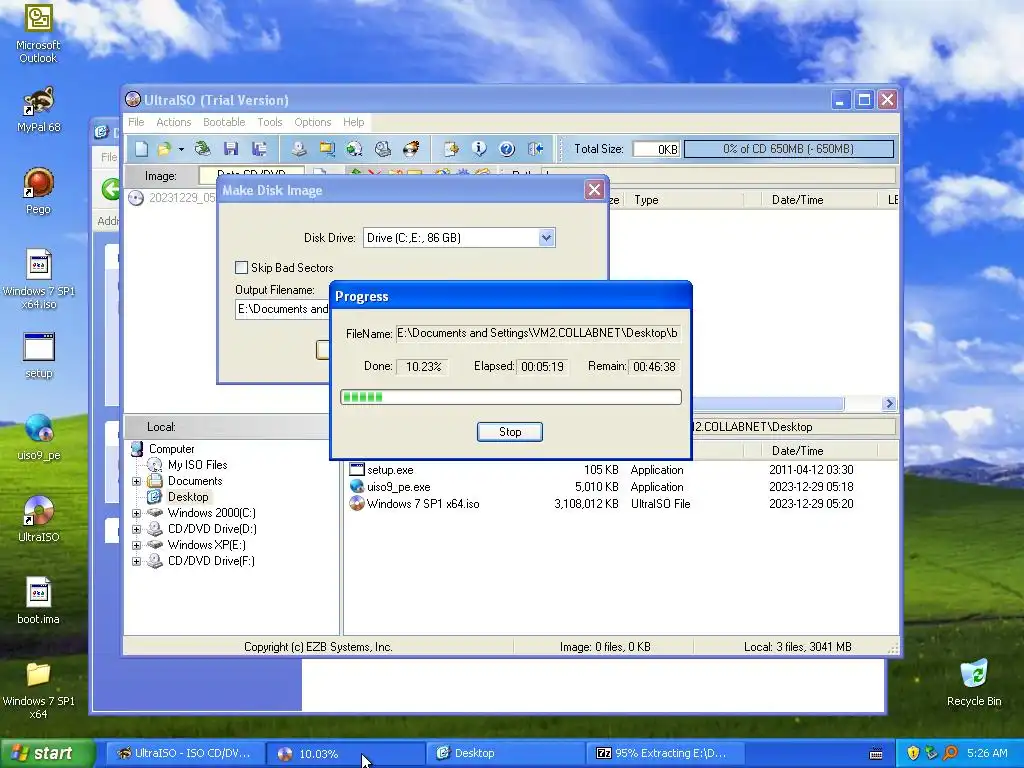Click the Save floppy-disk toolbar icon
The width and height of the screenshot is (1024, 768).
coord(231,149)
